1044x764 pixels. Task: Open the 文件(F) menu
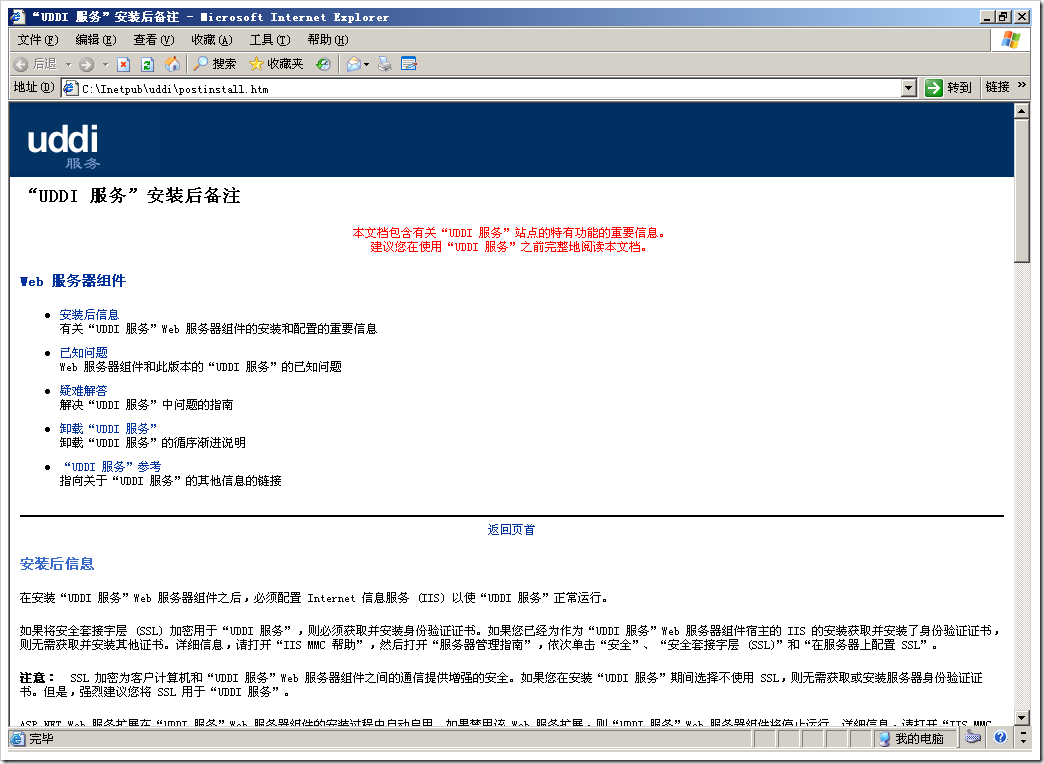(x=38, y=40)
